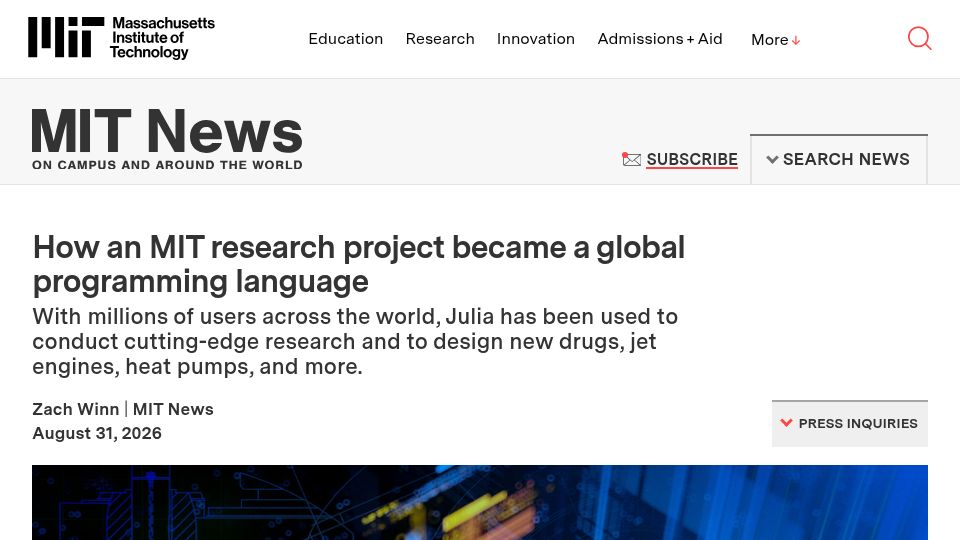Click the MIT logo
The width and height of the screenshot is (960, 540).
pos(66,37)
